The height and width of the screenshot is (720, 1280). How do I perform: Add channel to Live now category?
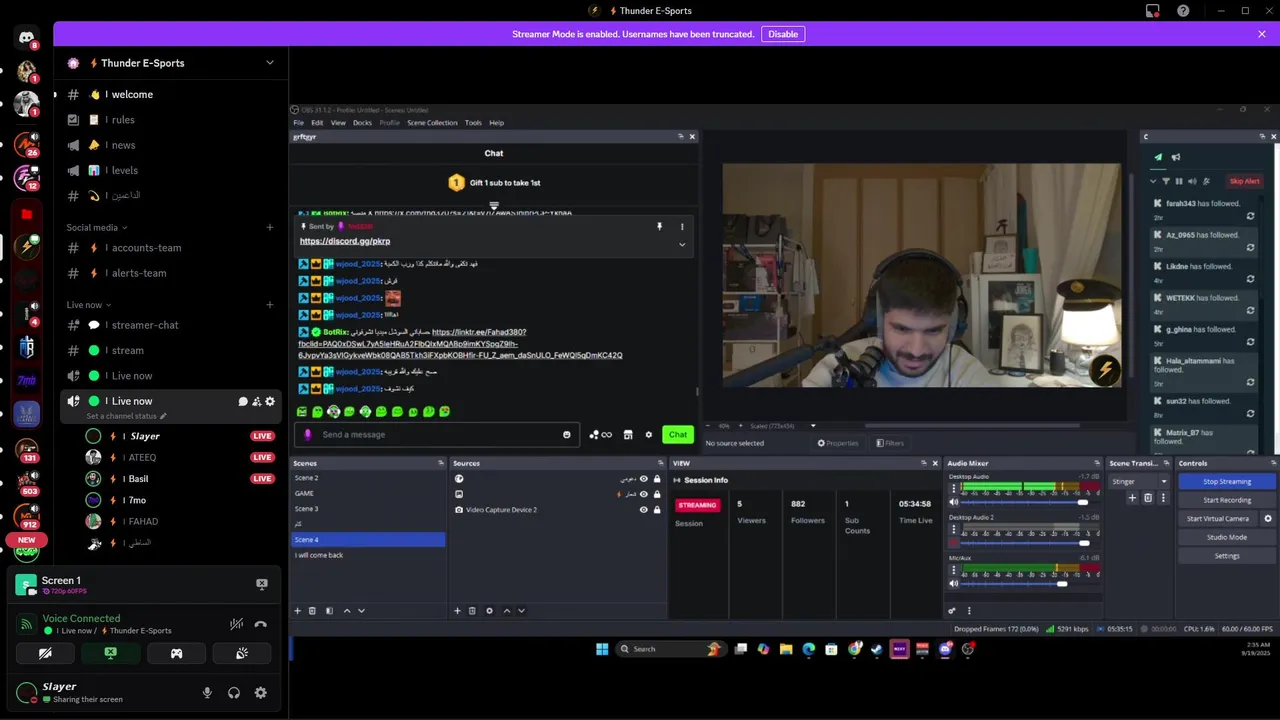pos(270,305)
